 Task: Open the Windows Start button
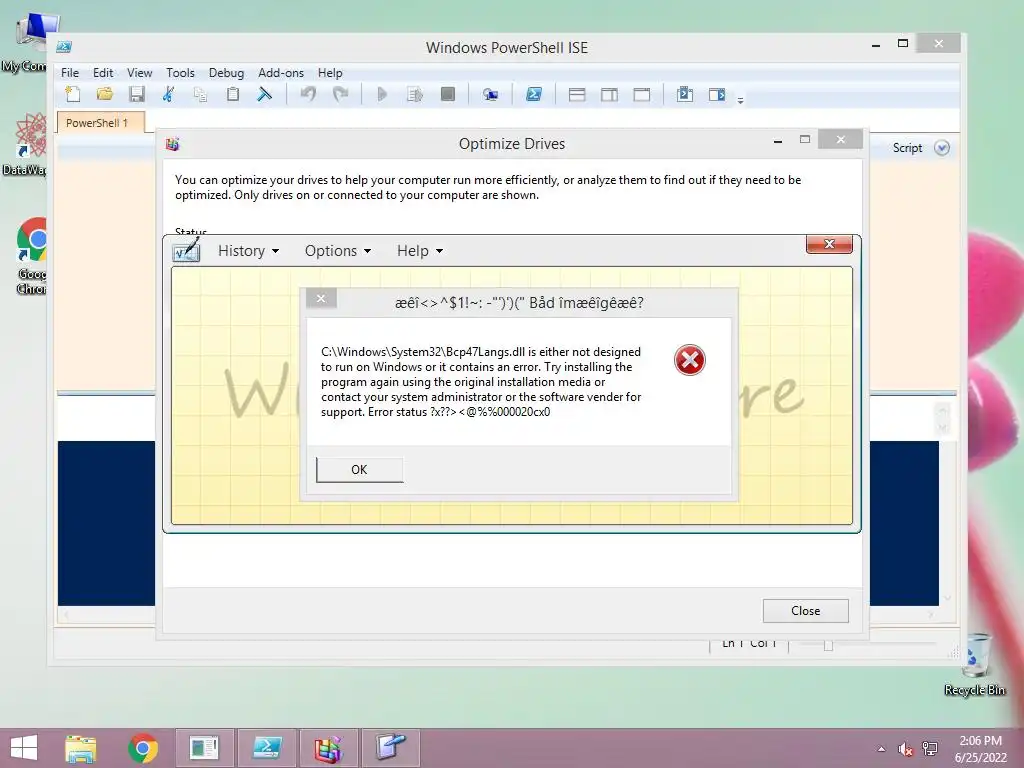click(24, 748)
